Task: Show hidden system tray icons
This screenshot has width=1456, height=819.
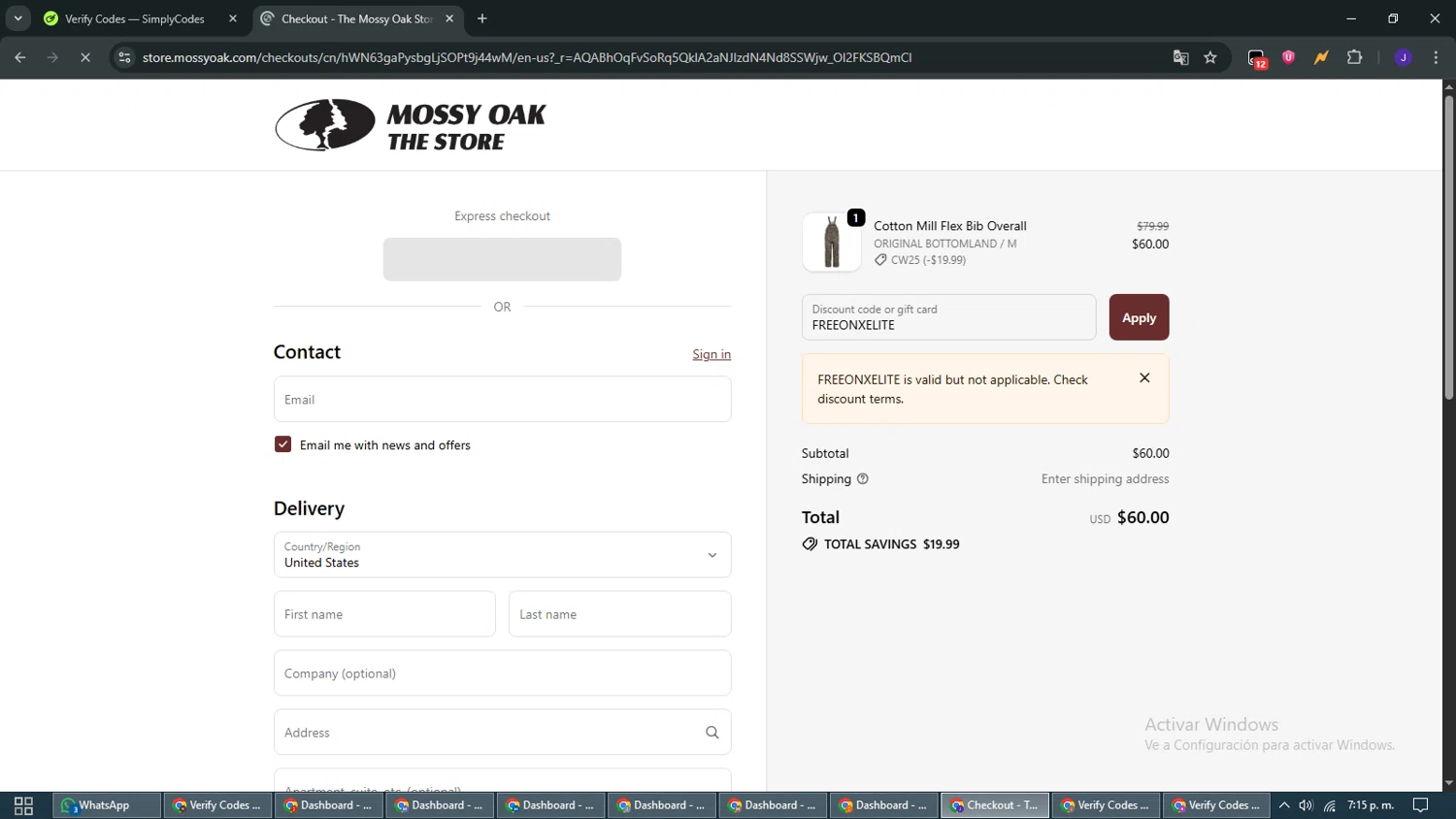Action: (1284, 805)
